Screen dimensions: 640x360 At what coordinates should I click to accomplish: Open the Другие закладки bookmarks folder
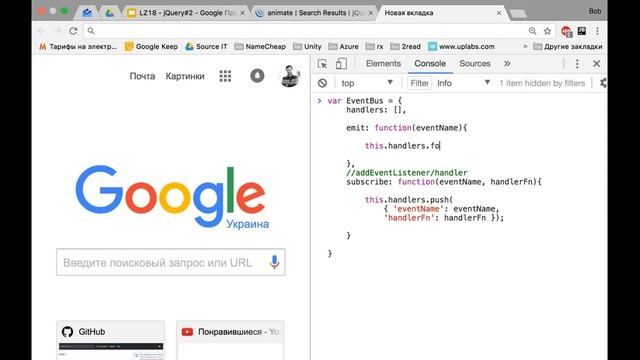pyautogui.click(x=568, y=47)
